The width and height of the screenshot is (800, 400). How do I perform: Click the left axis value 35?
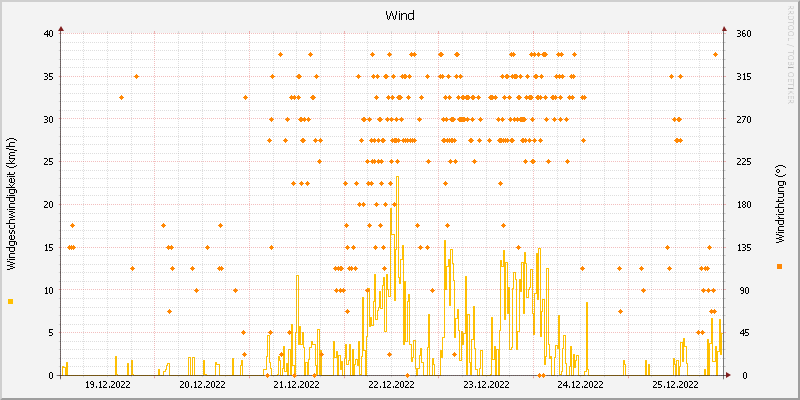coord(48,77)
